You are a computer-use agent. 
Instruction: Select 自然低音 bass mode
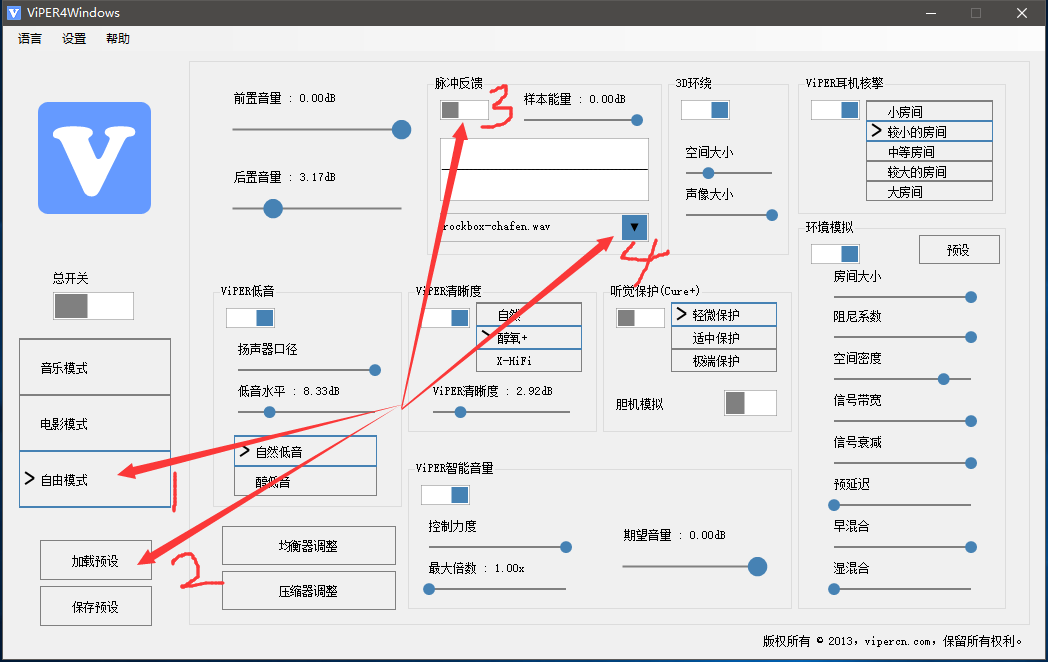pyautogui.click(x=305, y=451)
